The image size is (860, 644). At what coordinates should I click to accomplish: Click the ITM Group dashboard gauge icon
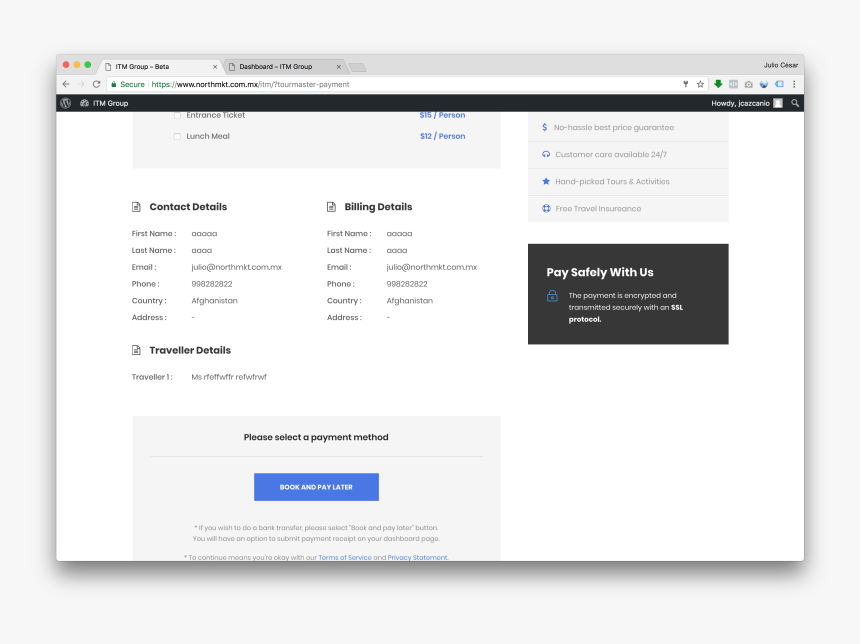pyautogui.click(x=84, y=103)
